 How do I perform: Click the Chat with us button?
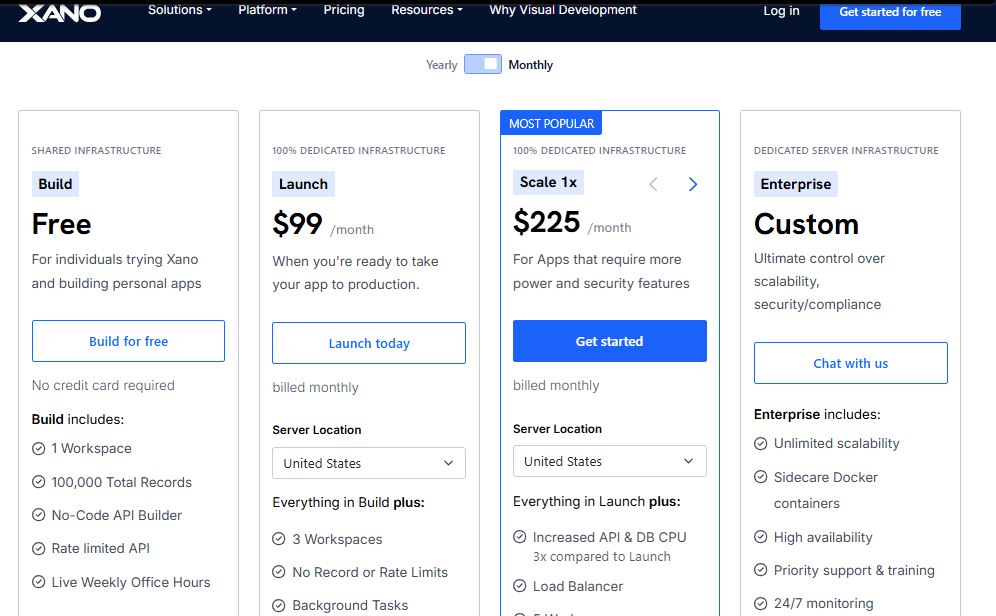(x=851, y=363)
